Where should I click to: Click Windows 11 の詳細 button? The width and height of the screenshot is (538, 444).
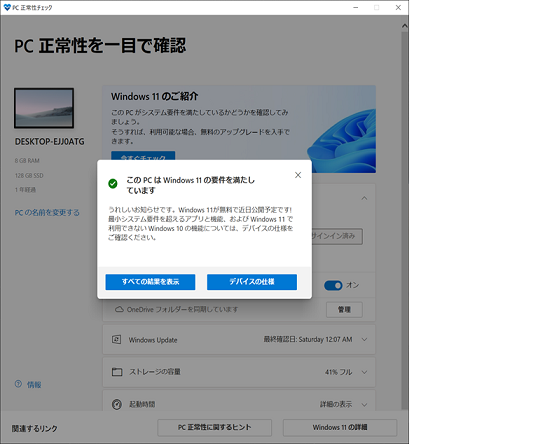[x=340, y=427]
